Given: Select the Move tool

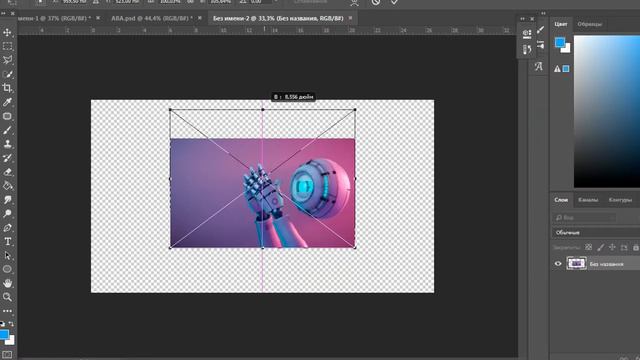Looking at the screenshot, I should [7, 32].
